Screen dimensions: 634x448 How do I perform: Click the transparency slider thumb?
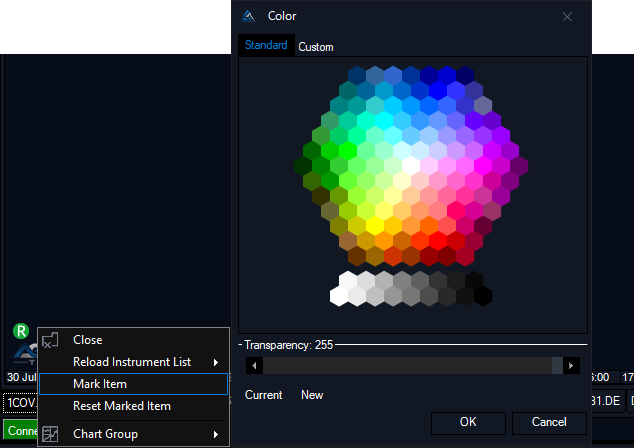coord(556,366)
